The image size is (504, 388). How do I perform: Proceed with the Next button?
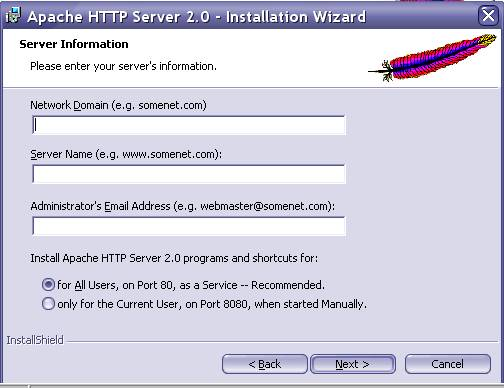click(x=353, y=364)
